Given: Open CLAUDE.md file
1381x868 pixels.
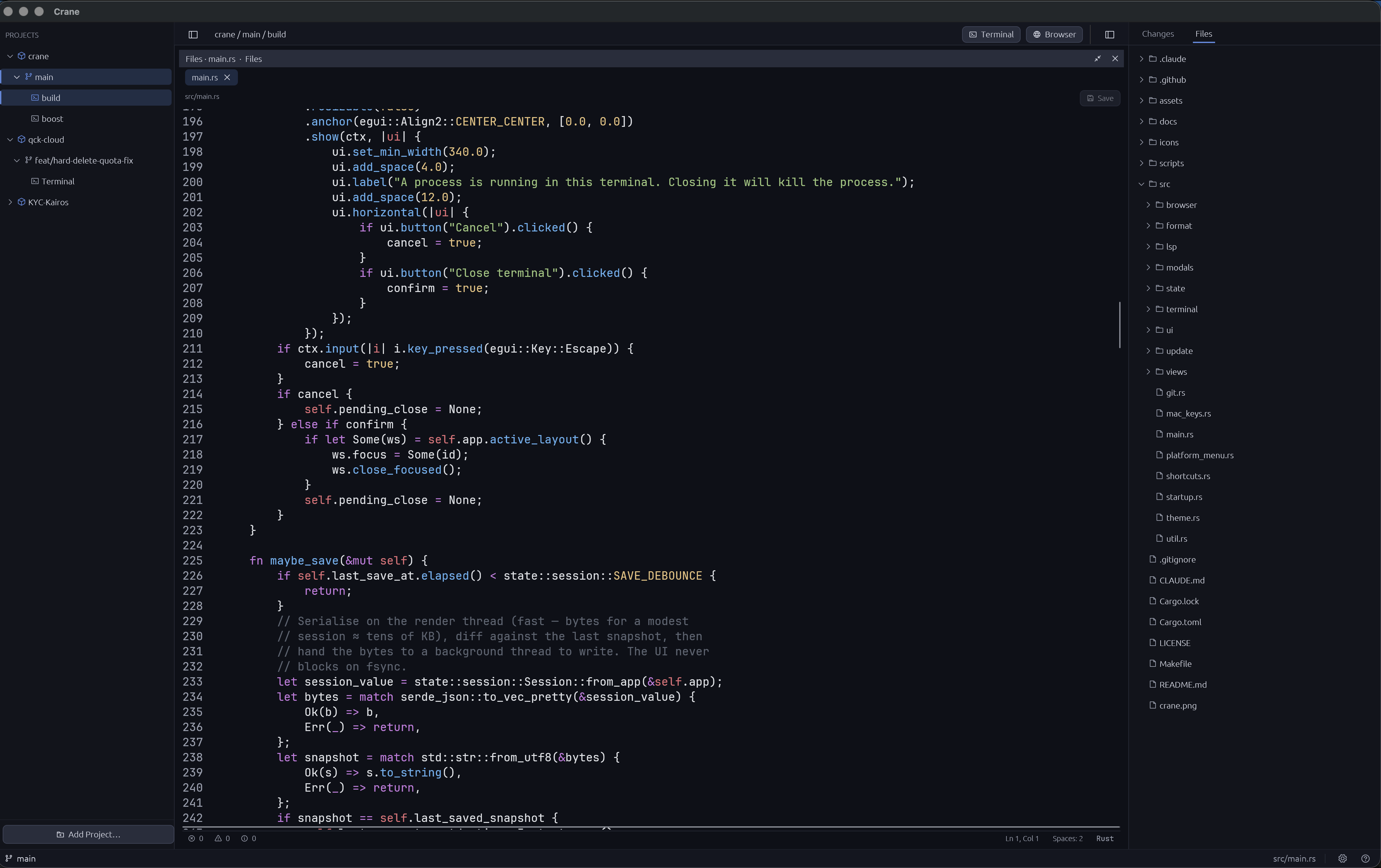Looking at the screenshot, I should pyautogui.click(x=1181, y=580).
